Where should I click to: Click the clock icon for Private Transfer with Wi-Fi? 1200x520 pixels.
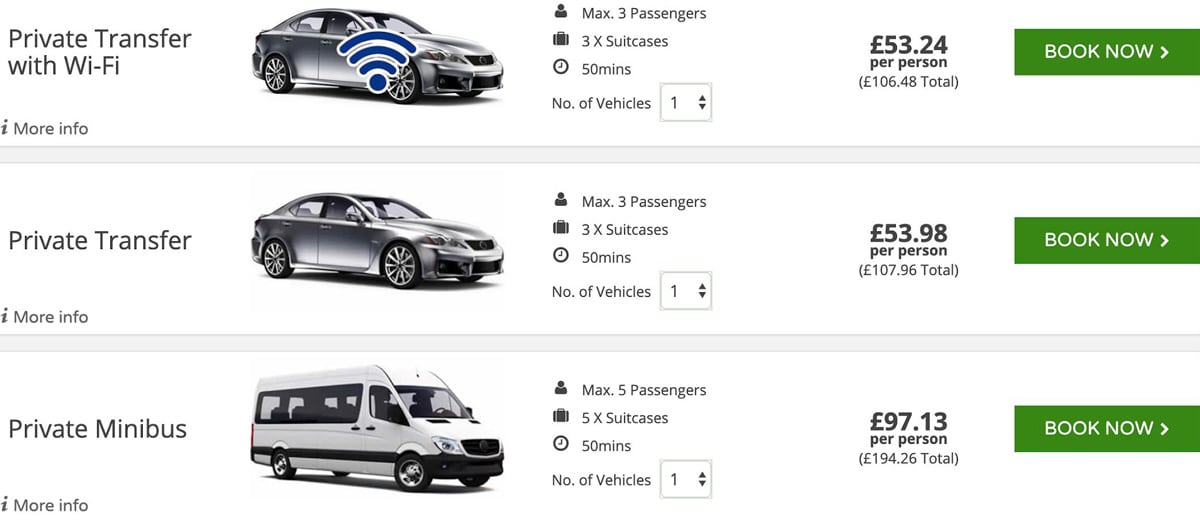tap(561, 69)
